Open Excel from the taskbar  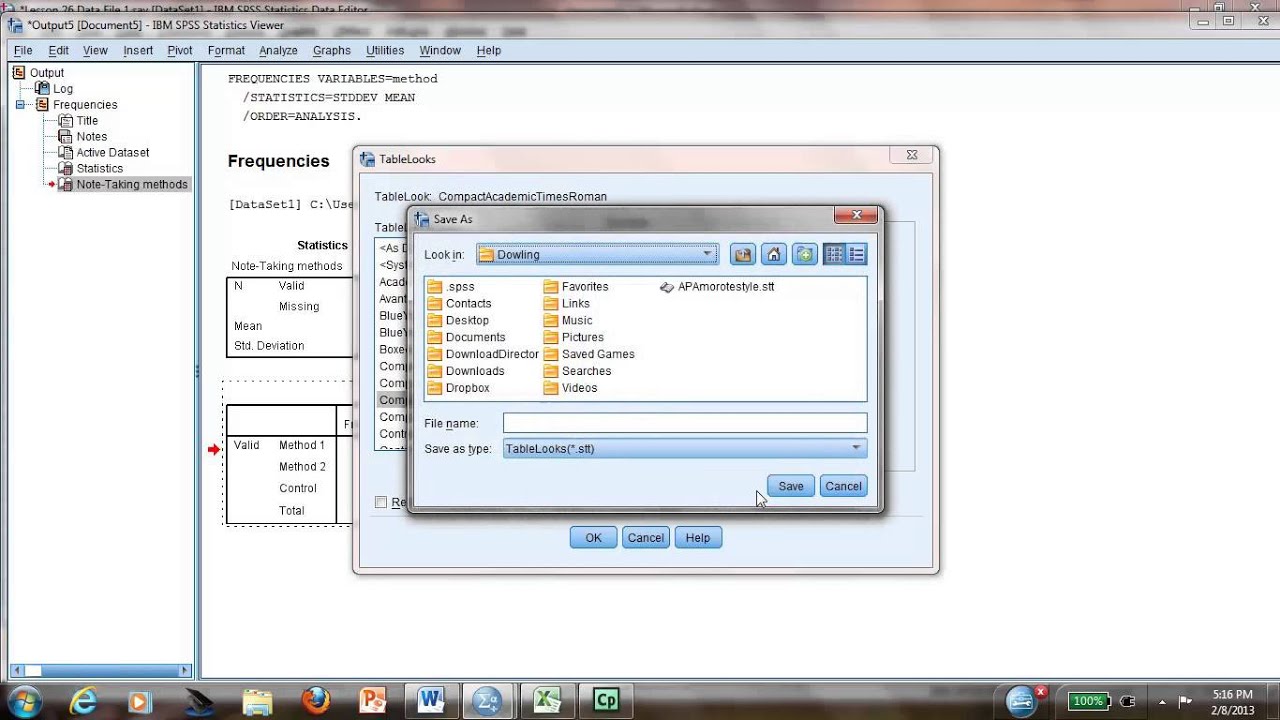click(x=547, y=700)
